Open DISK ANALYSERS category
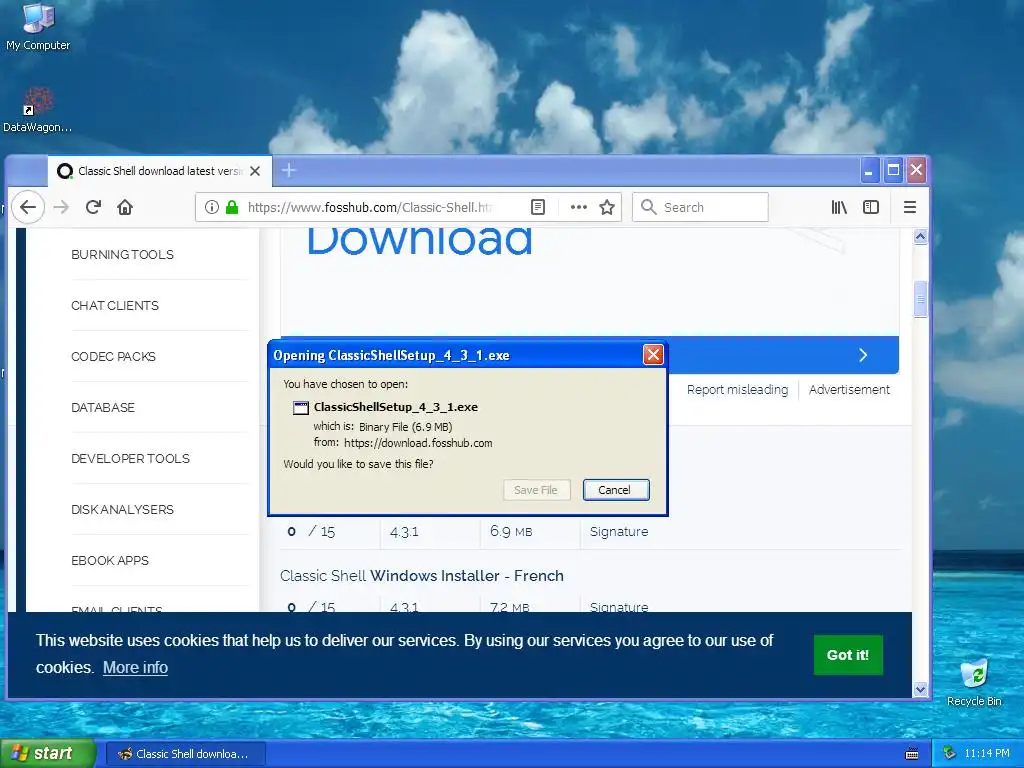 point(122,509)
